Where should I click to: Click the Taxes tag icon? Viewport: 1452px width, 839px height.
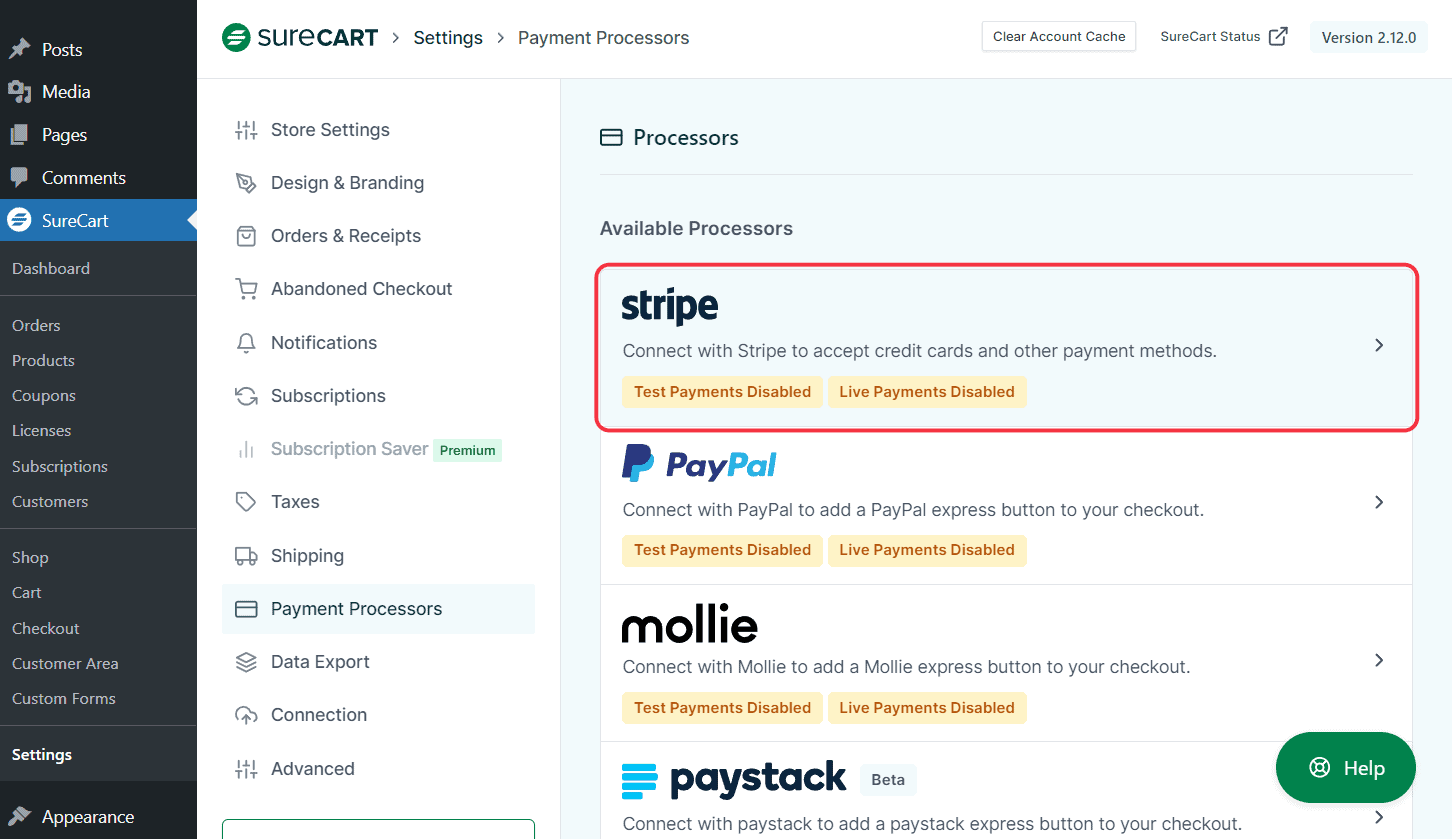[x=246, y=502]
